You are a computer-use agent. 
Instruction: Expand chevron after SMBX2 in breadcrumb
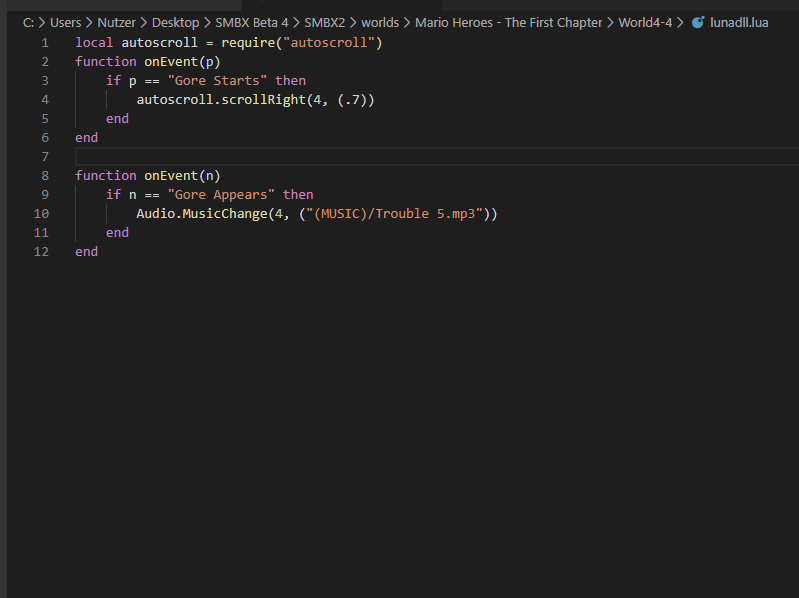click(x=353, y=22)
